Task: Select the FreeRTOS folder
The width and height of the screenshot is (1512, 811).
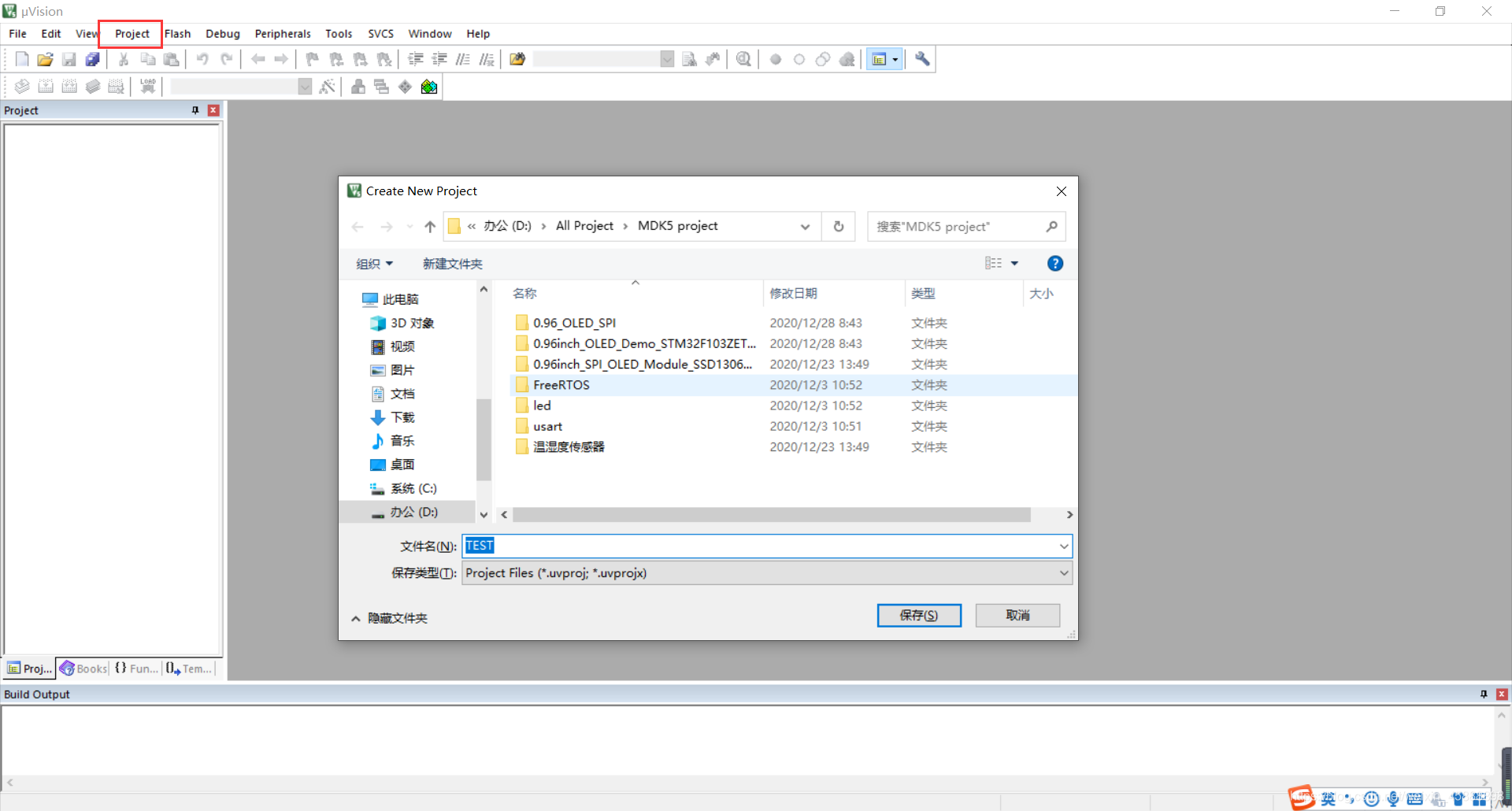Action: [x=793, y=385]
